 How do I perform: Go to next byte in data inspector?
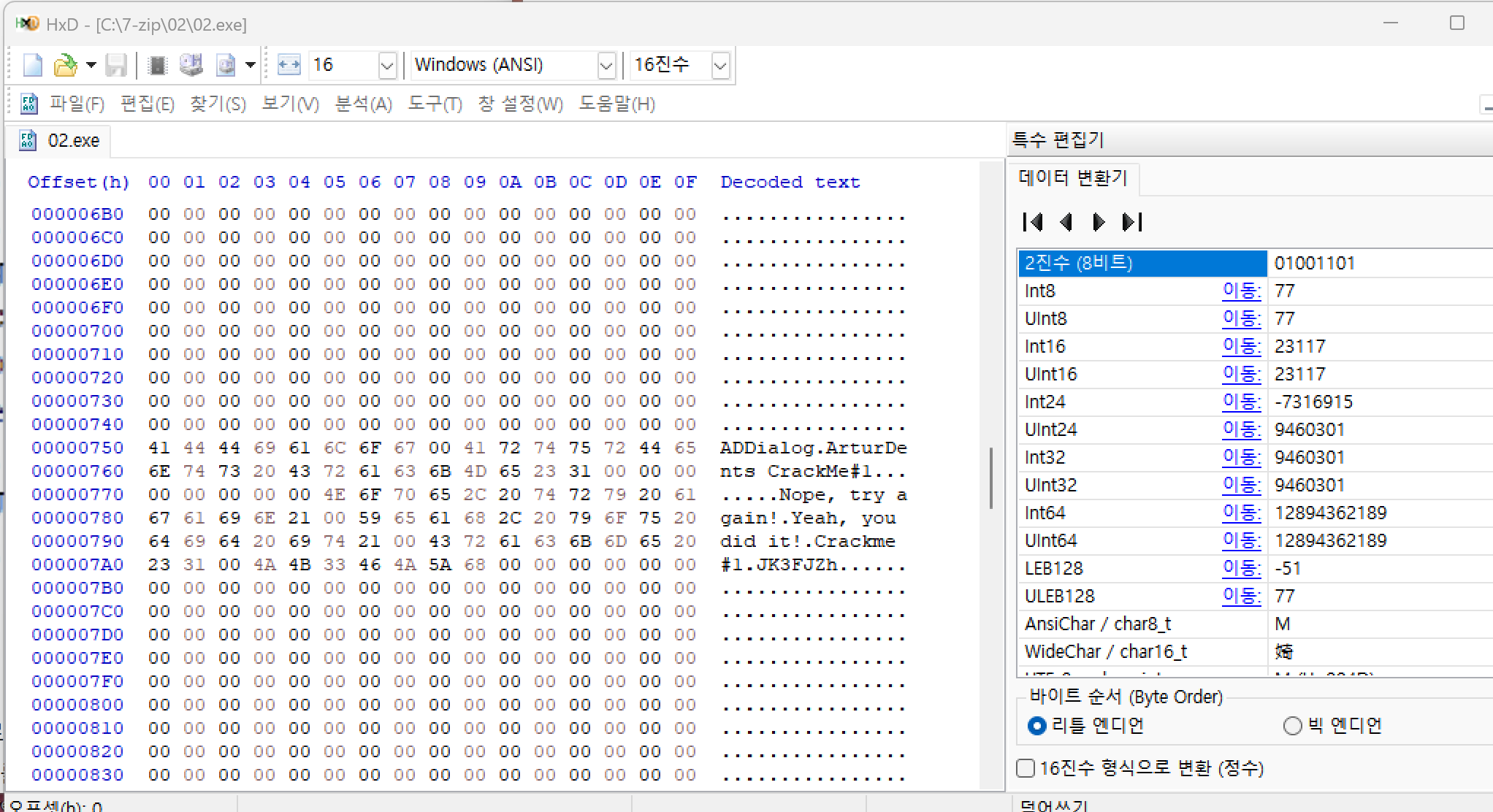1098,222
